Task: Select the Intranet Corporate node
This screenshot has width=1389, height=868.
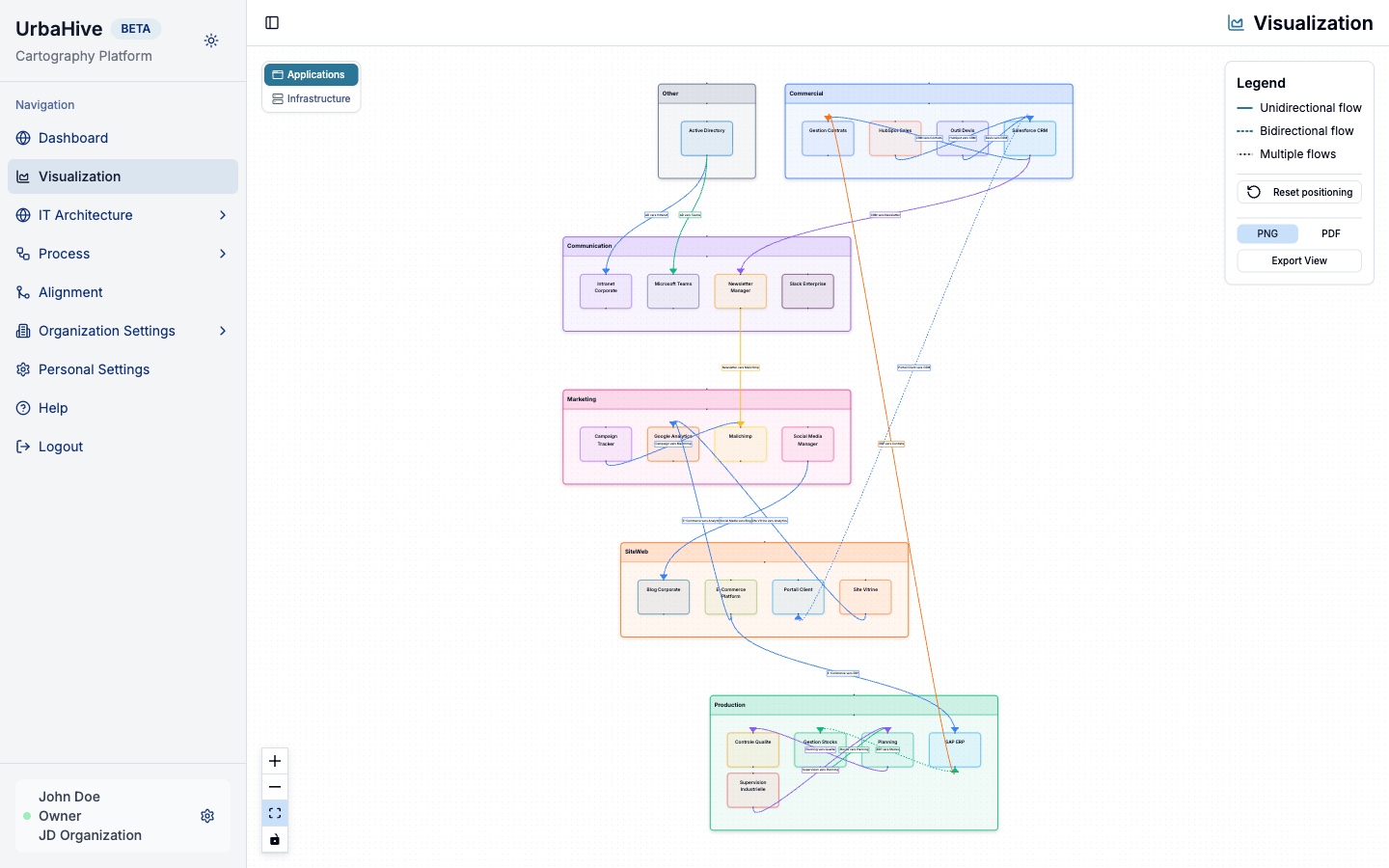Action: [x=606, y=291]
